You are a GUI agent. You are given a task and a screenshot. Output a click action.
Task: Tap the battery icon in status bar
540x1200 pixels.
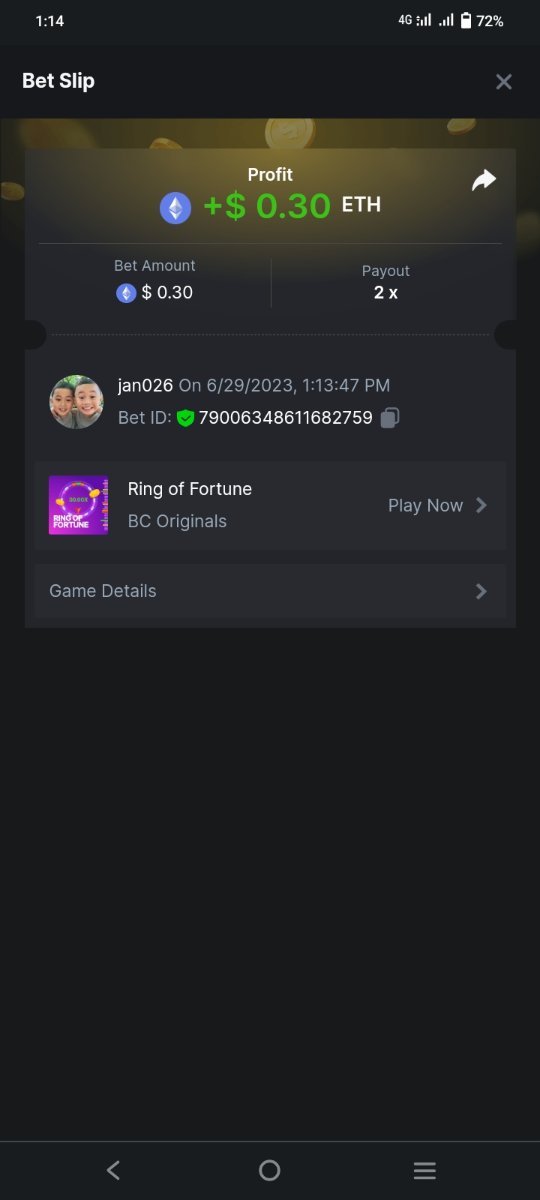pos(466,20)
